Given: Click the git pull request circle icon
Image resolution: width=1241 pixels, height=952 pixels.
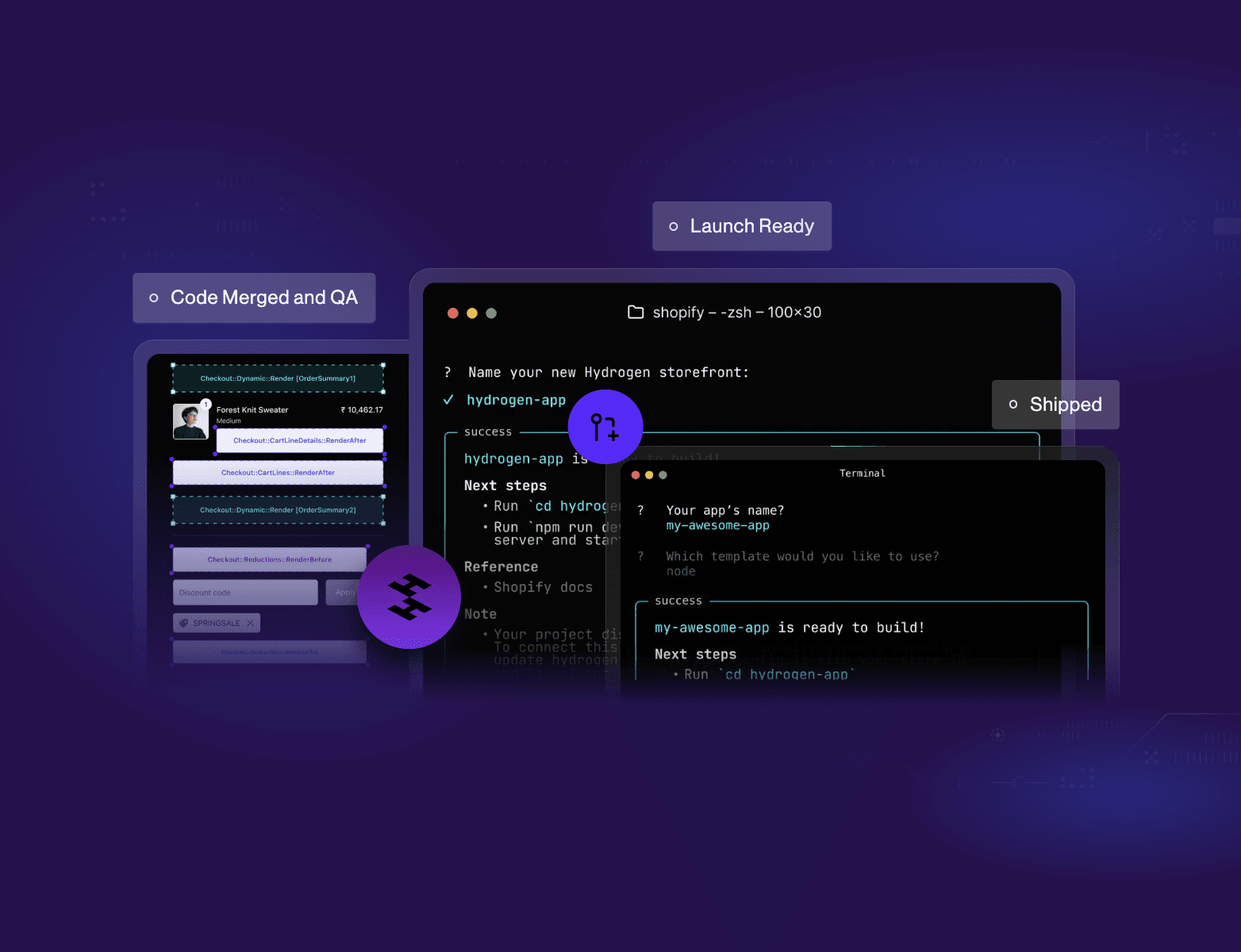Looking at the screenshot, I should tap(605, 427).
